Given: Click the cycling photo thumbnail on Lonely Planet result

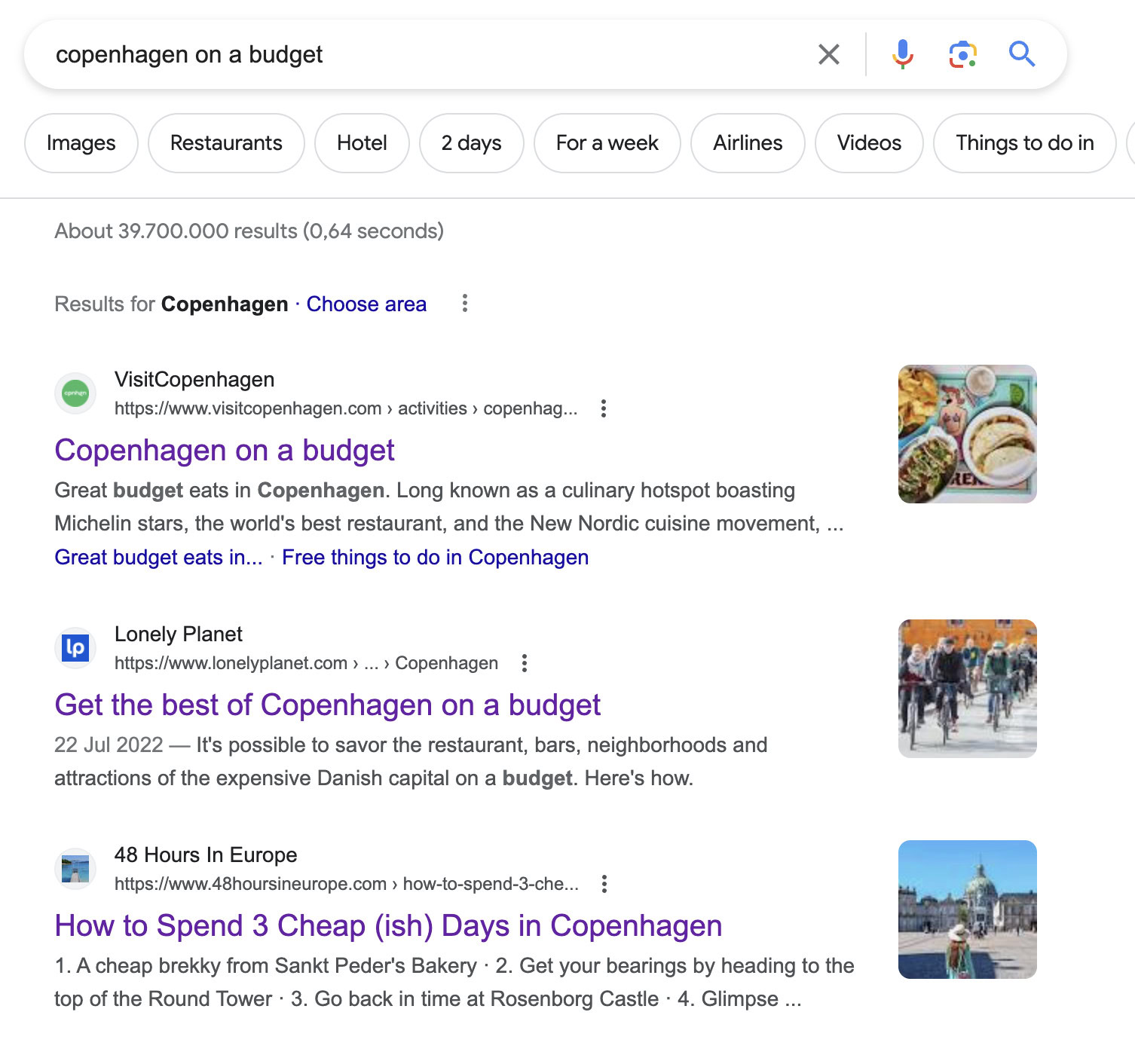Looking at the screenshot, I should (968, 687).
